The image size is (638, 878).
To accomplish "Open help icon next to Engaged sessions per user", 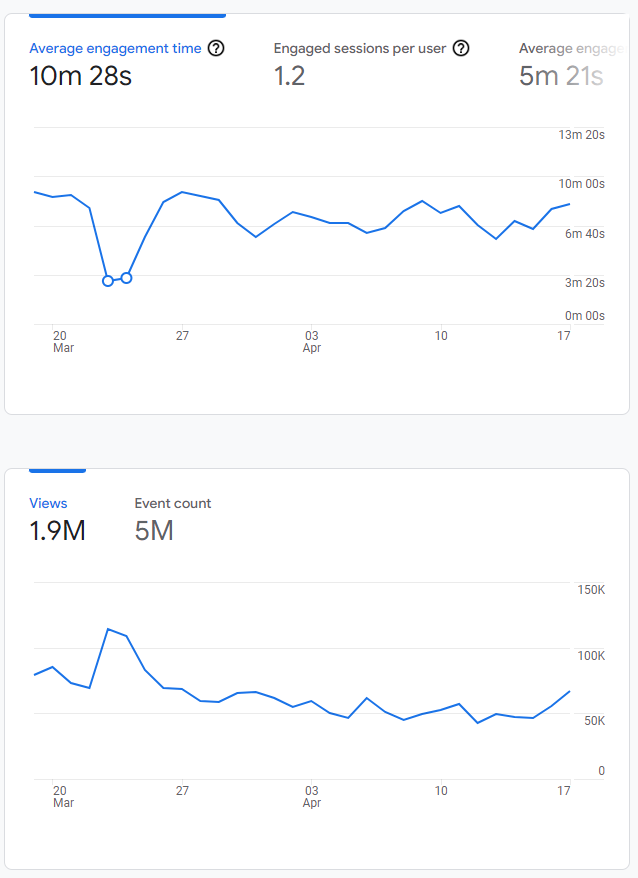I will pos(461,48).
